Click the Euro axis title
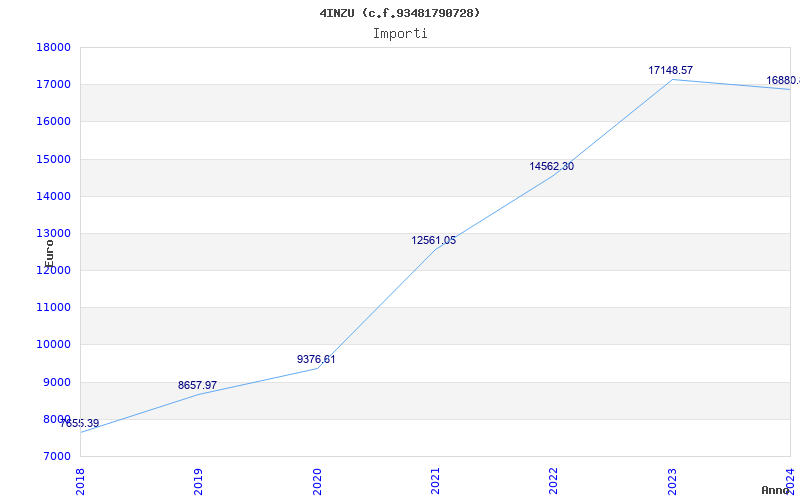Screen dimensions: 800x500 click(x=49, y=254)
